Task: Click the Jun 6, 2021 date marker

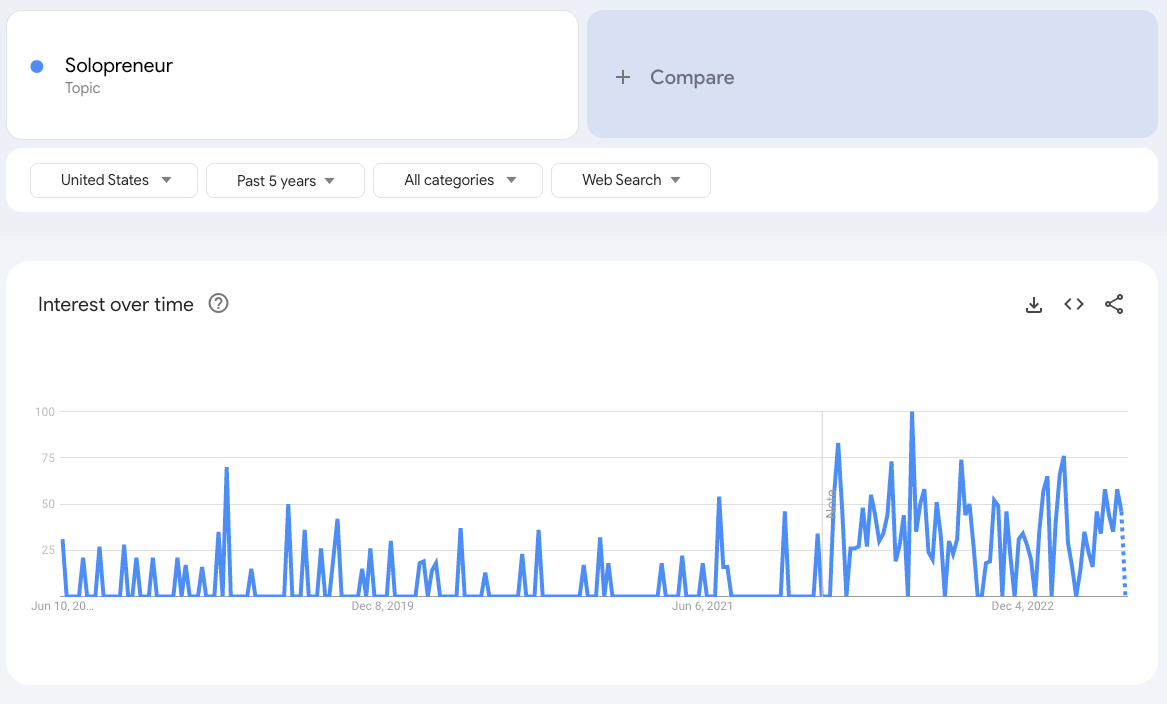Action: point(702,605)
